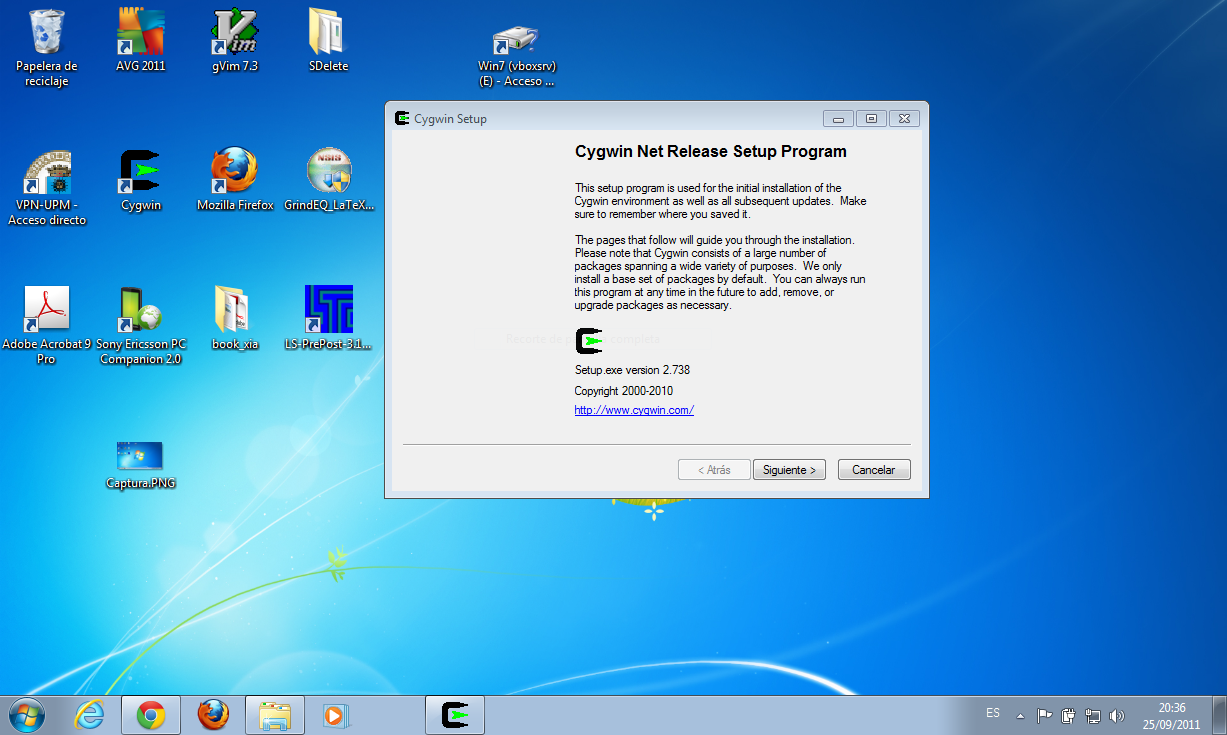Cancel the Cygwin Setup wizard
This screenshot has width=1227, height=735.
873,469
